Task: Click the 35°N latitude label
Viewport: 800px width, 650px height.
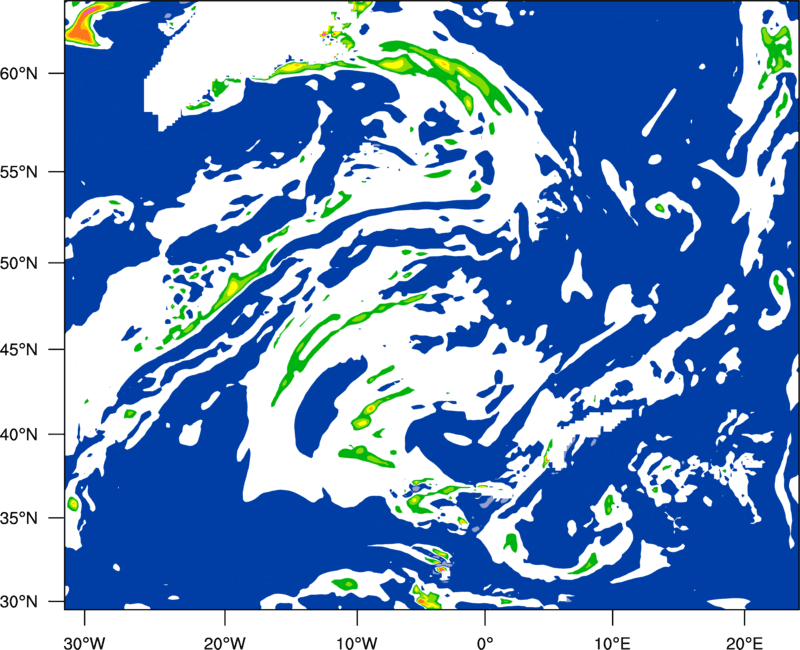Action: [x=19, y=518]
